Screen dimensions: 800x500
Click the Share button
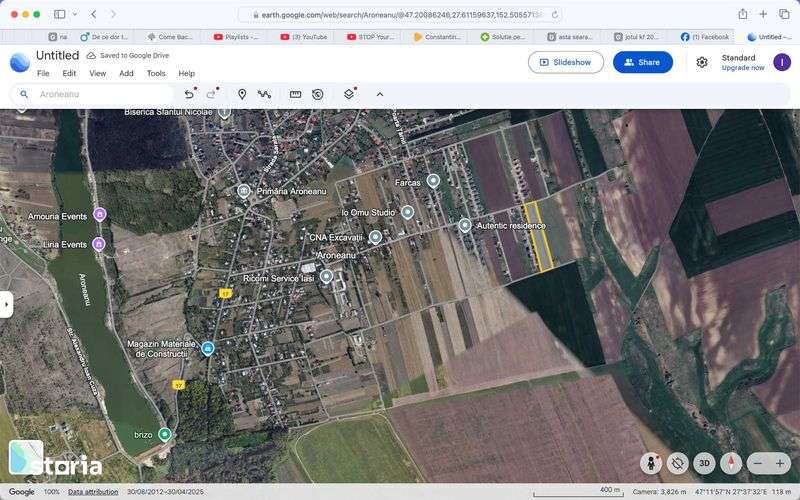click(x=642, y=62)
